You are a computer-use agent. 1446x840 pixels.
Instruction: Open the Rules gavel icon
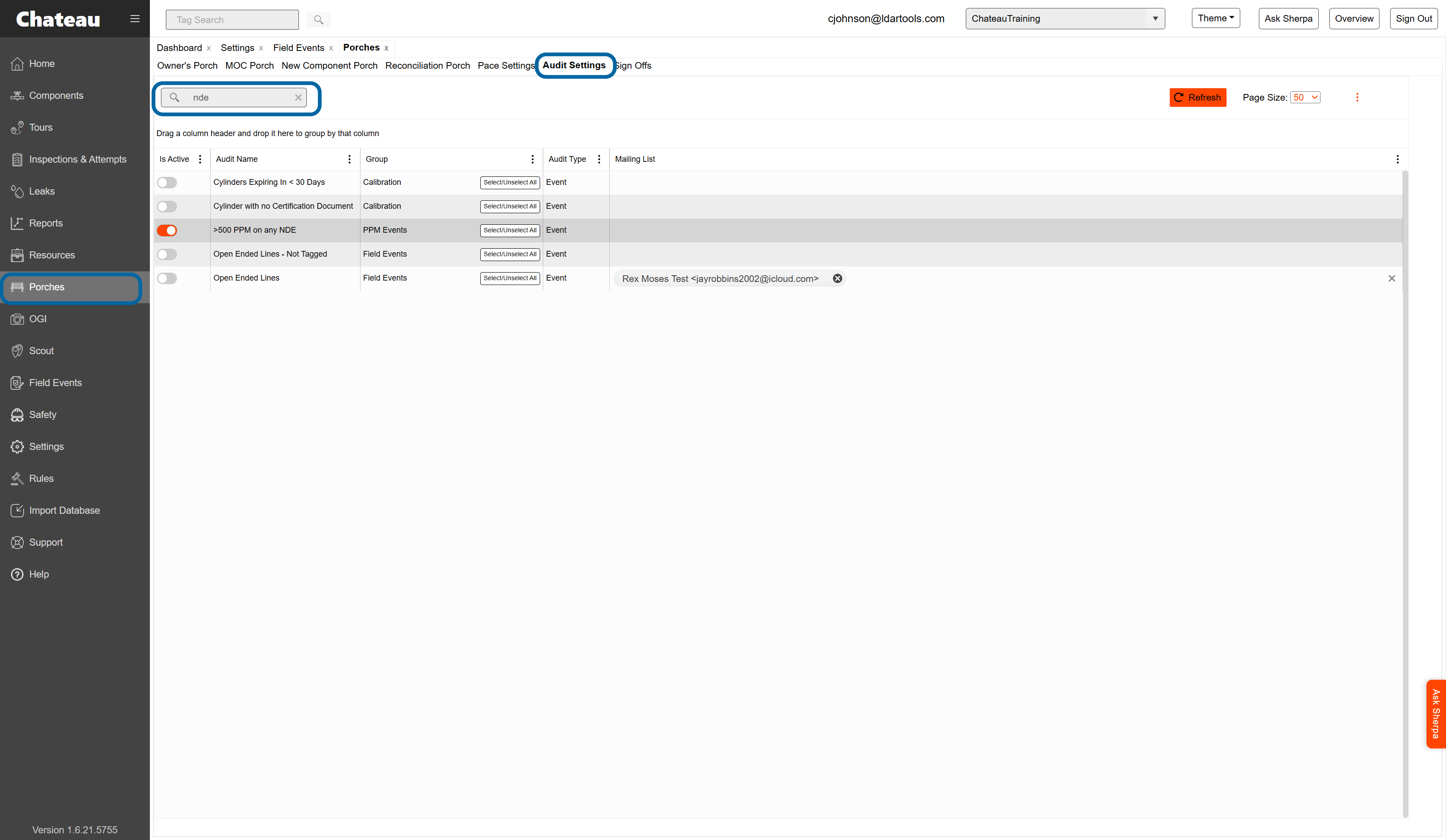click(x=17, y=479)
